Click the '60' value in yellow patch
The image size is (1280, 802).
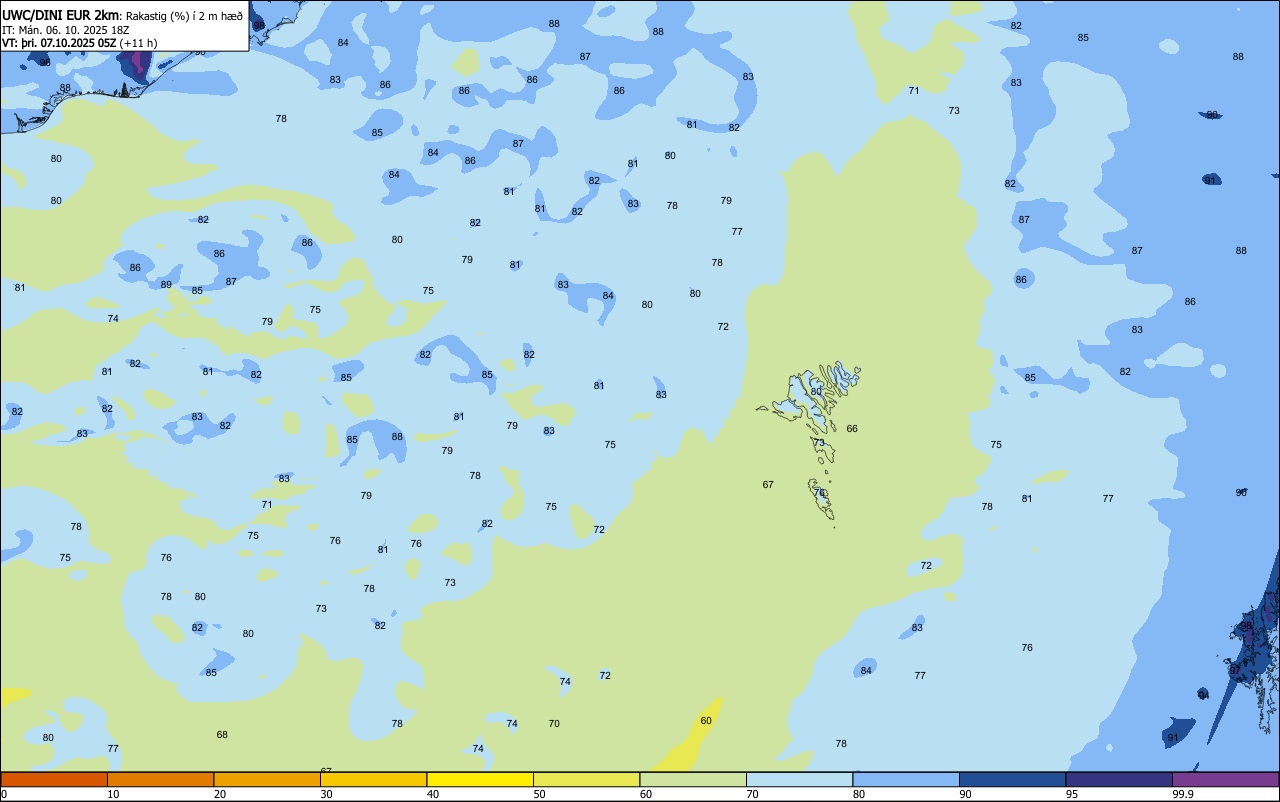(x=706, y=720)
